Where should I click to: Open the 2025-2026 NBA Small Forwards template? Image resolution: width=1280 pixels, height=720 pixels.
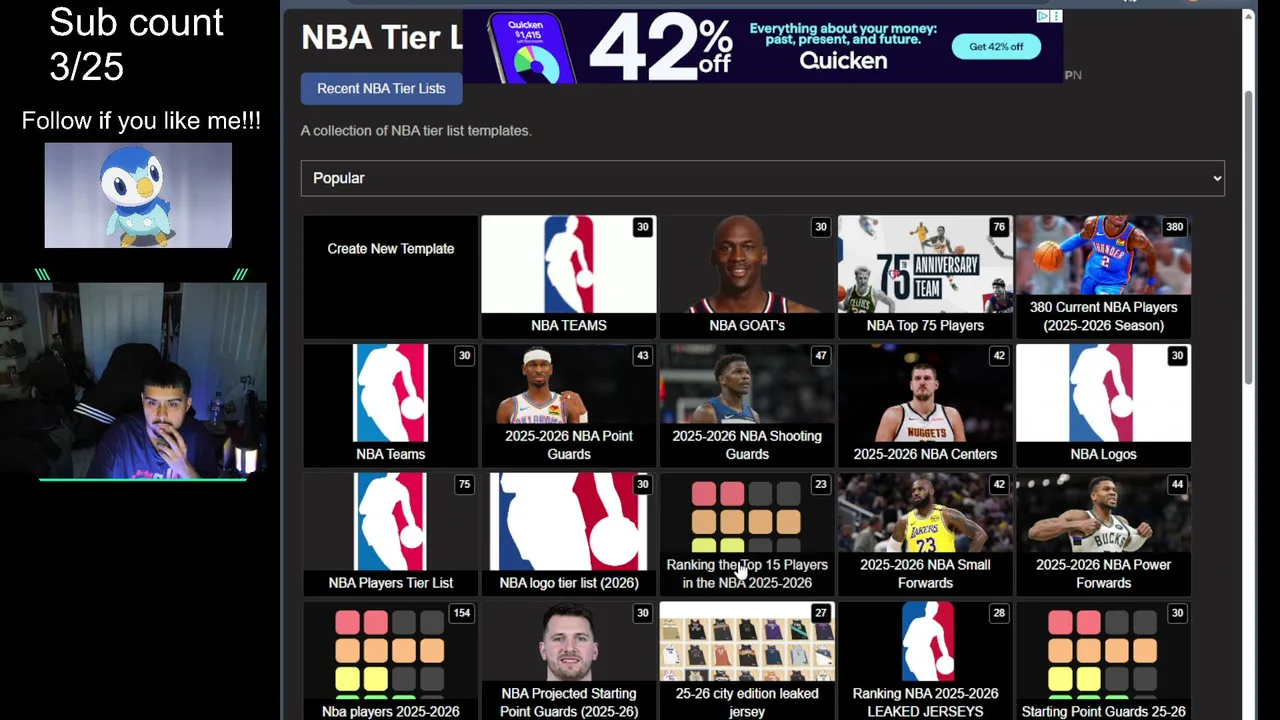925,535
